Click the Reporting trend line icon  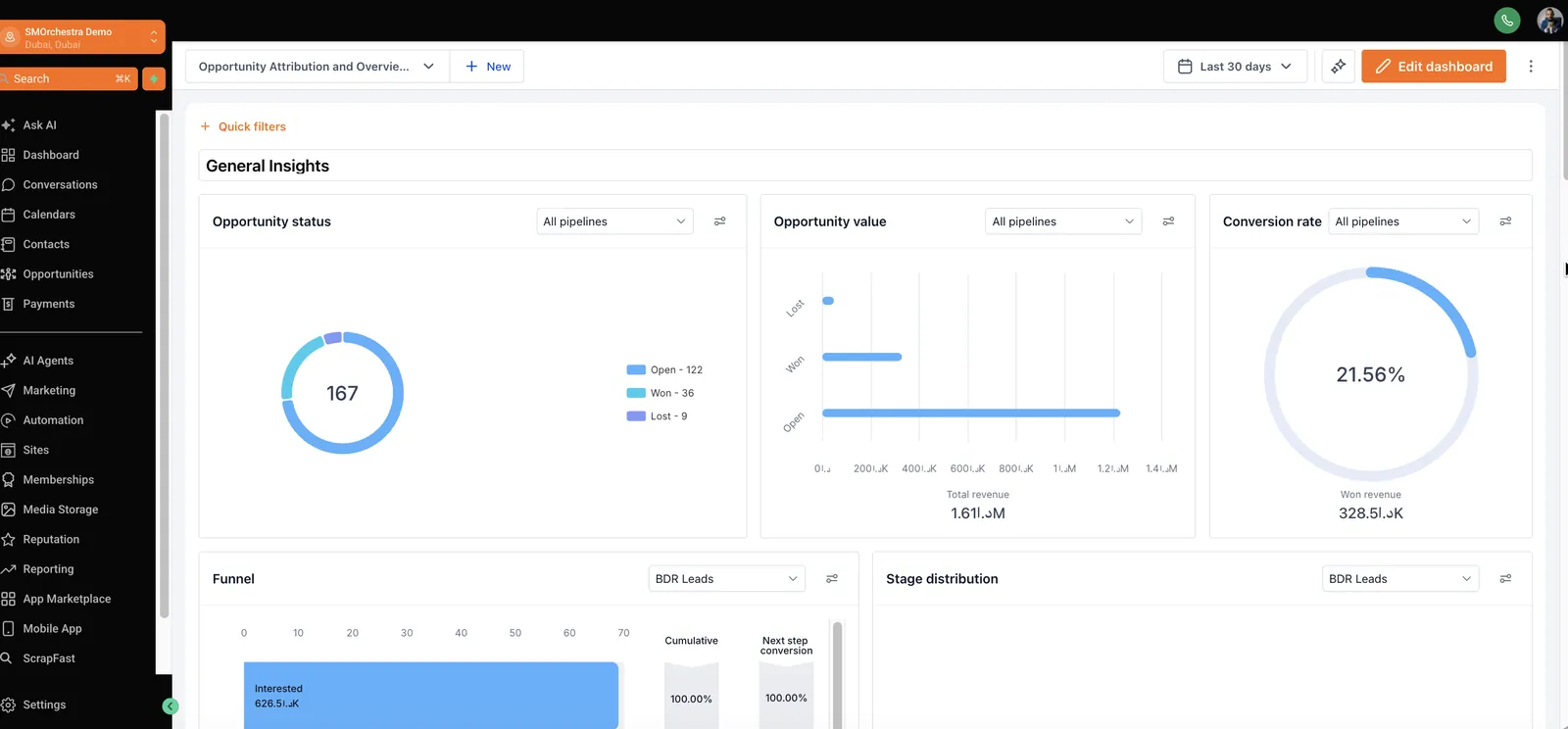8,569
